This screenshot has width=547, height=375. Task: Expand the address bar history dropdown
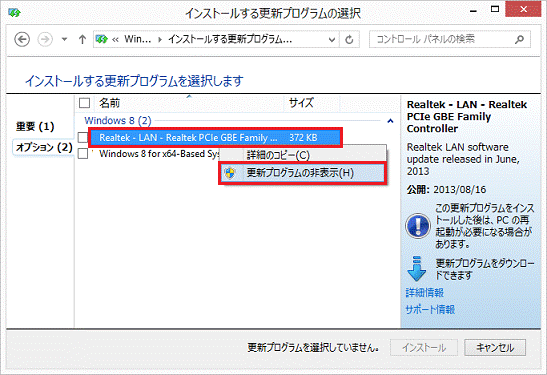click(332, 40)
